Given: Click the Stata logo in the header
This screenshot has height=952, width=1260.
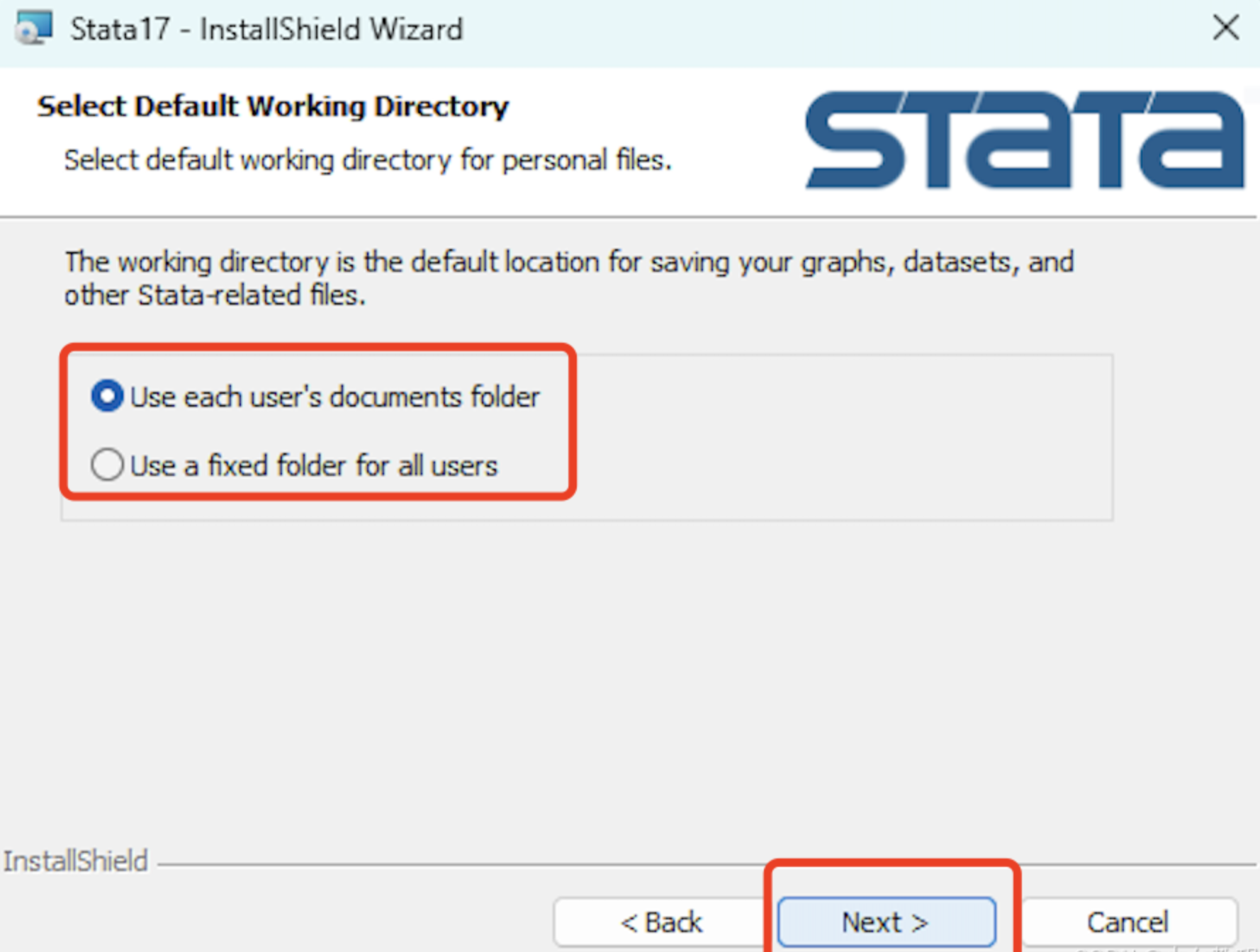Looking at the screenshot, I should point(1025,140).
